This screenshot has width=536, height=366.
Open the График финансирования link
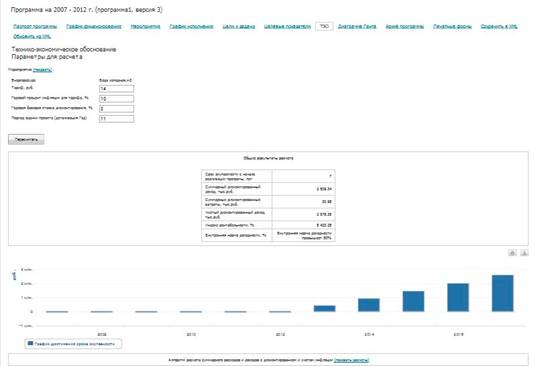tap(94, 26)
